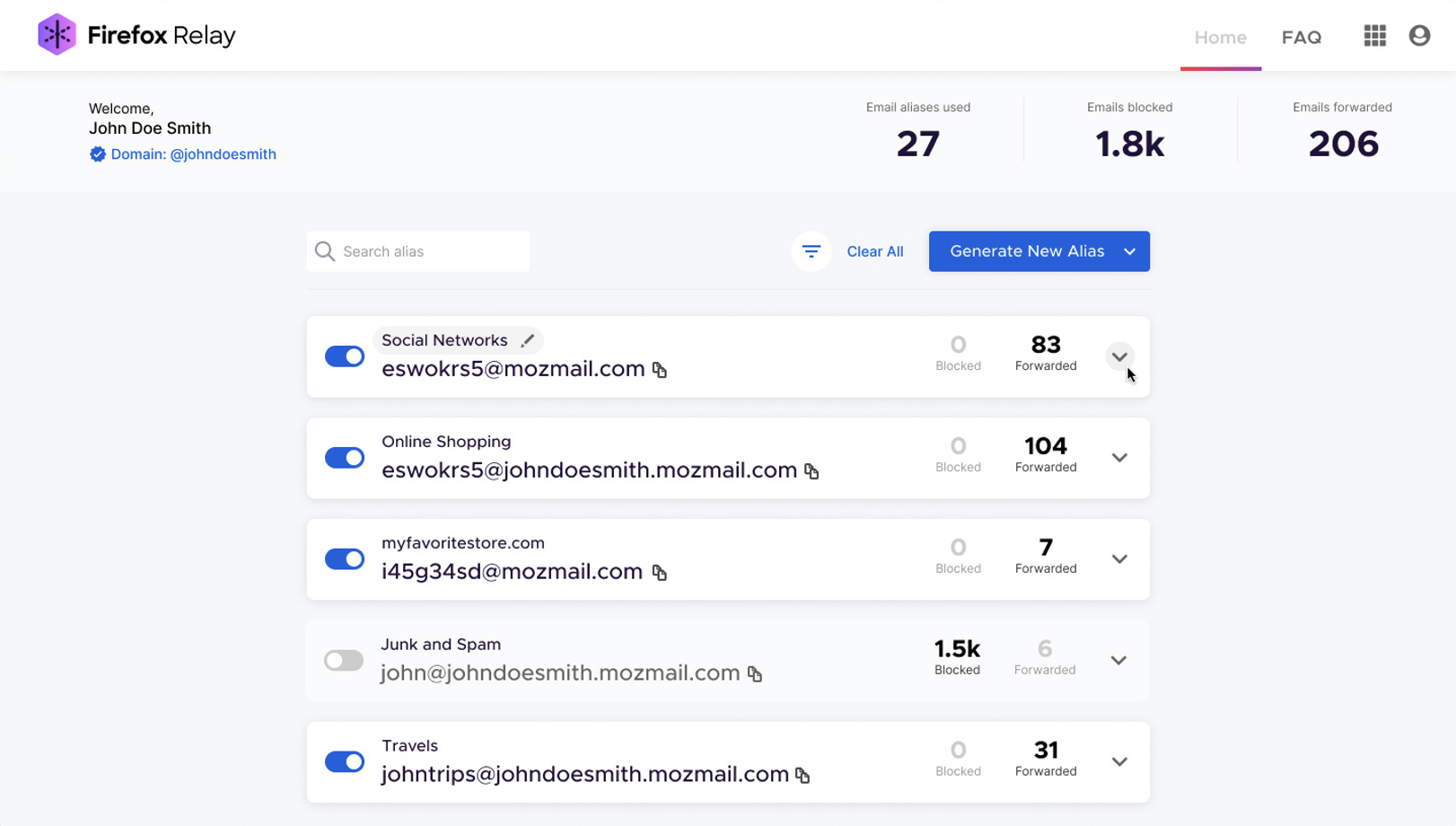Screen dimensions: 1456x826
Task: Open the Firefox apps grid menu
Action: click(x=1374, y=36)
